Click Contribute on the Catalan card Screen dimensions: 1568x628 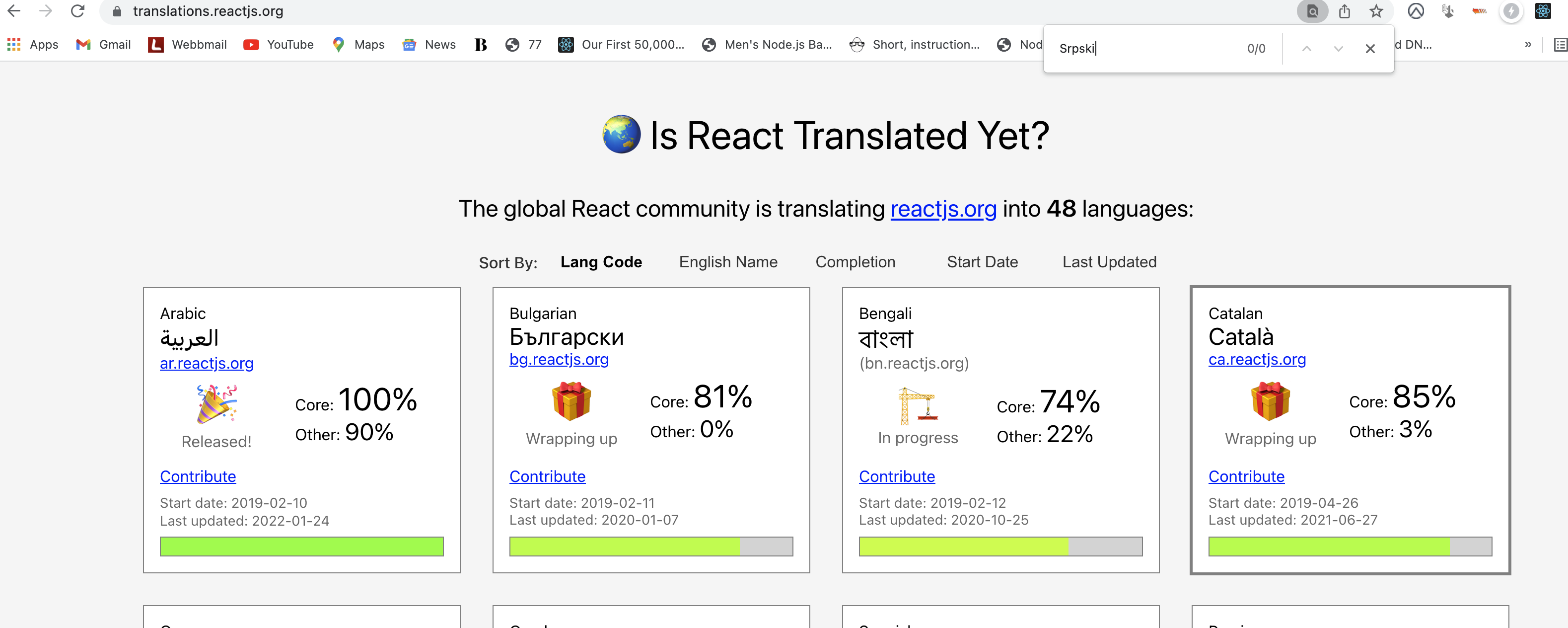pos(1246,476)
